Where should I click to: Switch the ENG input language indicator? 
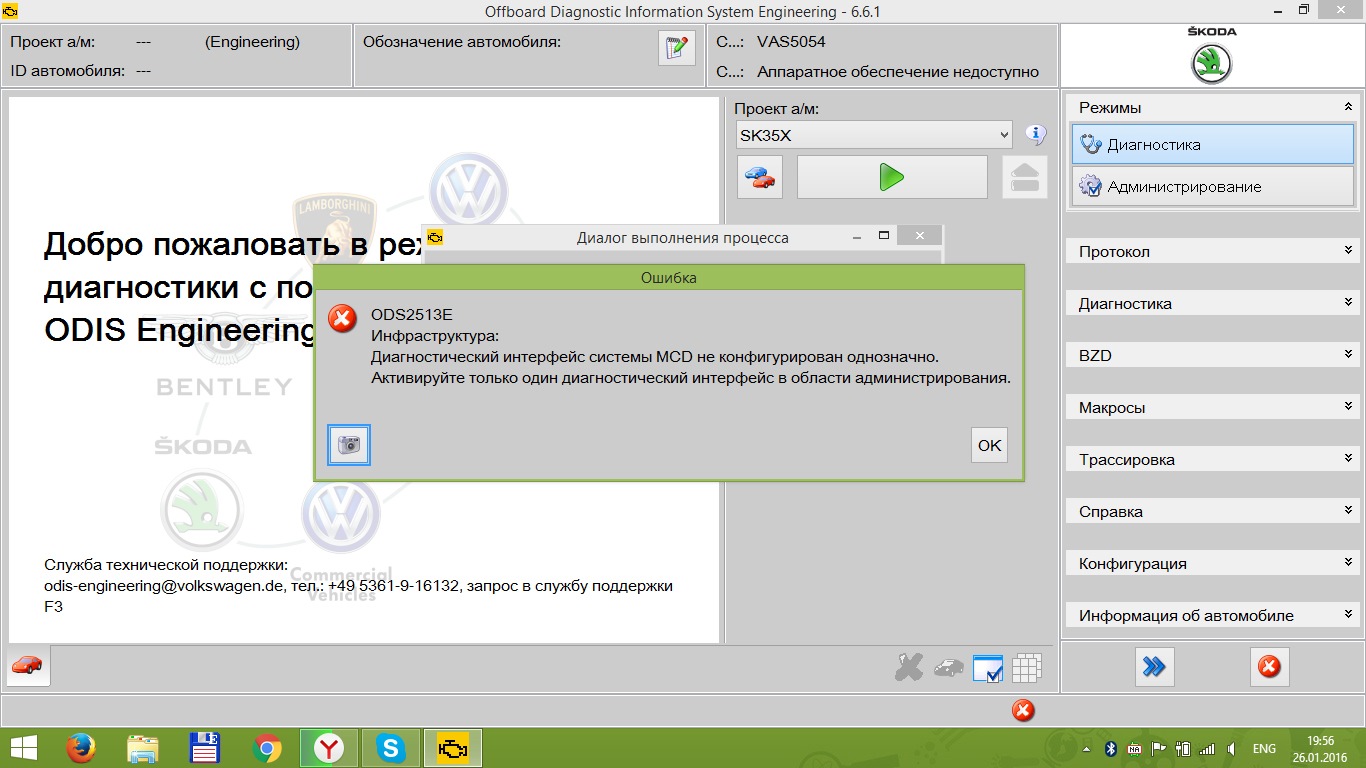coord(1264,748)
